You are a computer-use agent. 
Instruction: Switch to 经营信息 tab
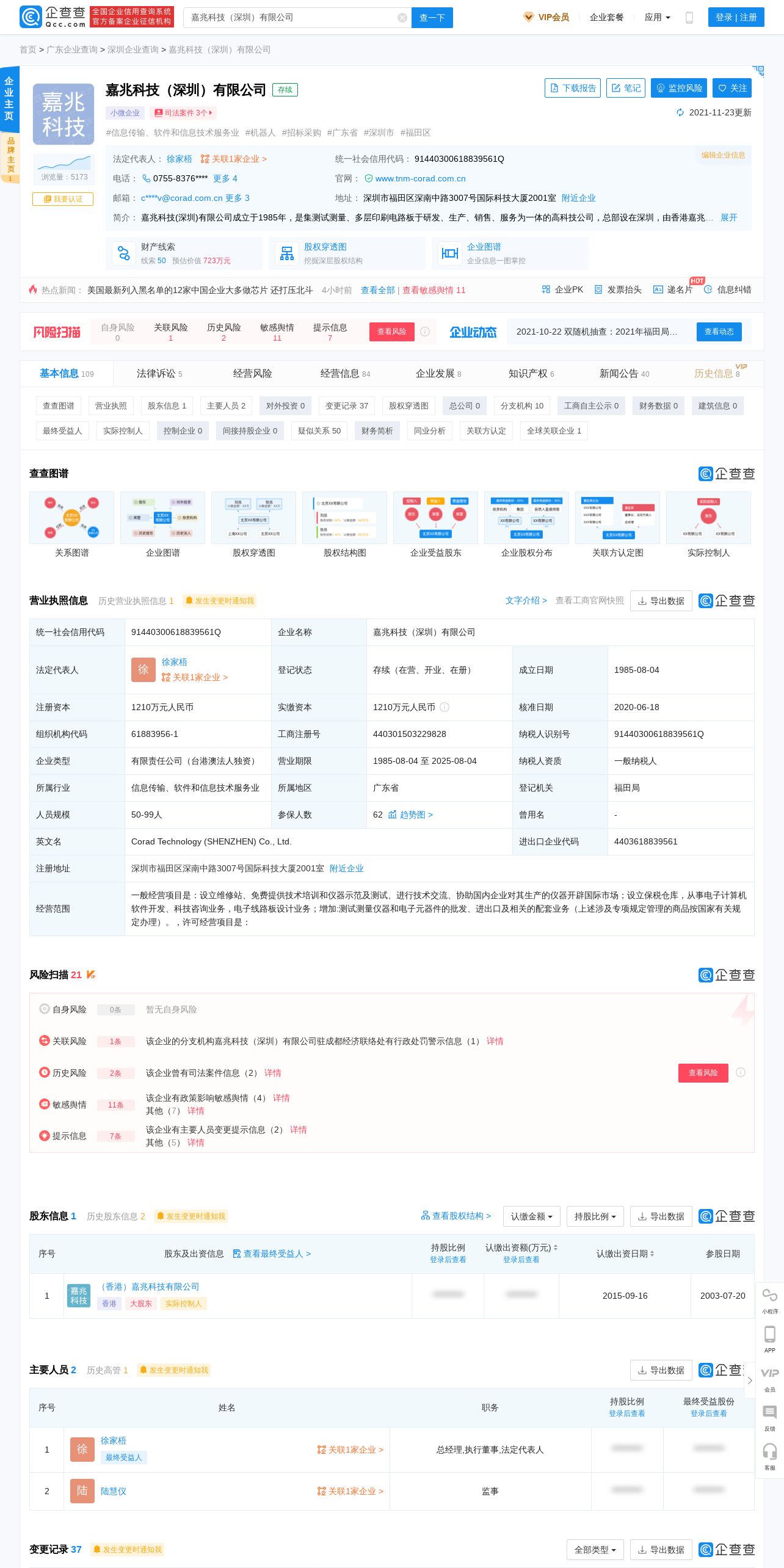pos(345,374)
